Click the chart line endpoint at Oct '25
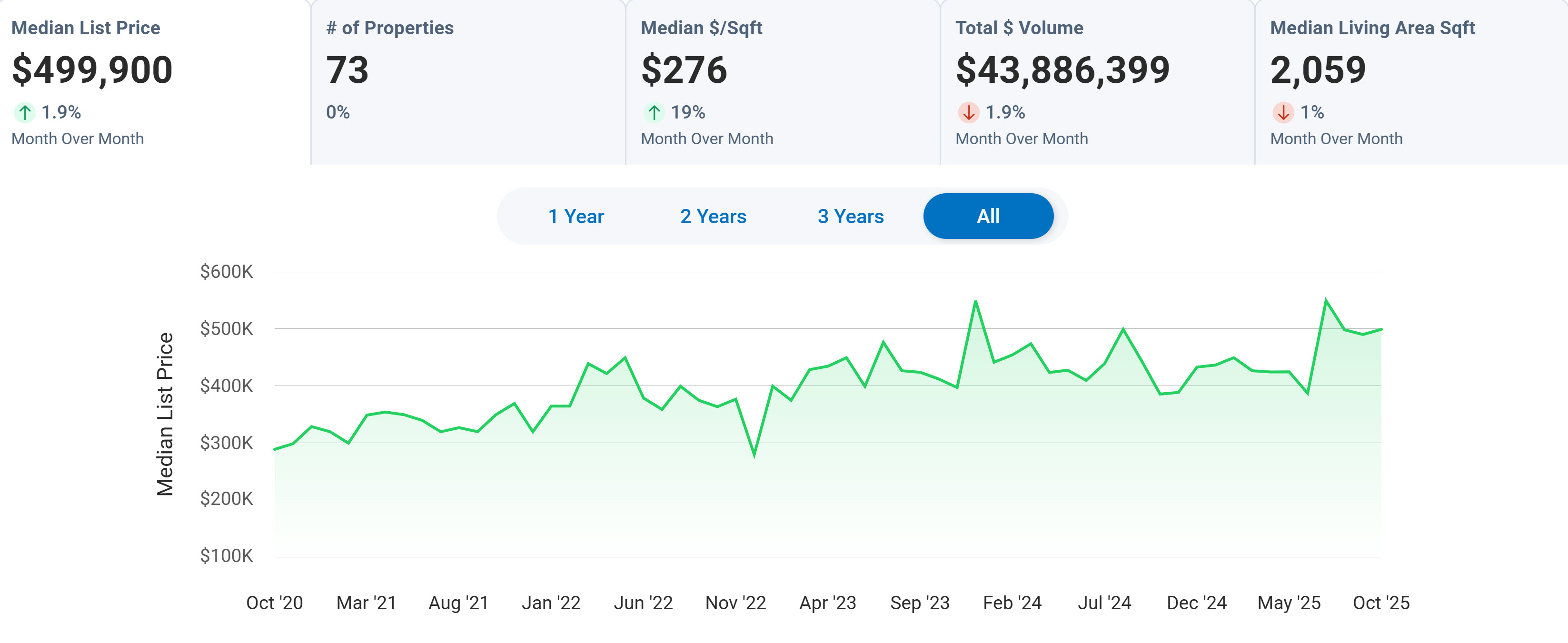This screenshot has width=1568, height=643. (x=1381, y=329)
